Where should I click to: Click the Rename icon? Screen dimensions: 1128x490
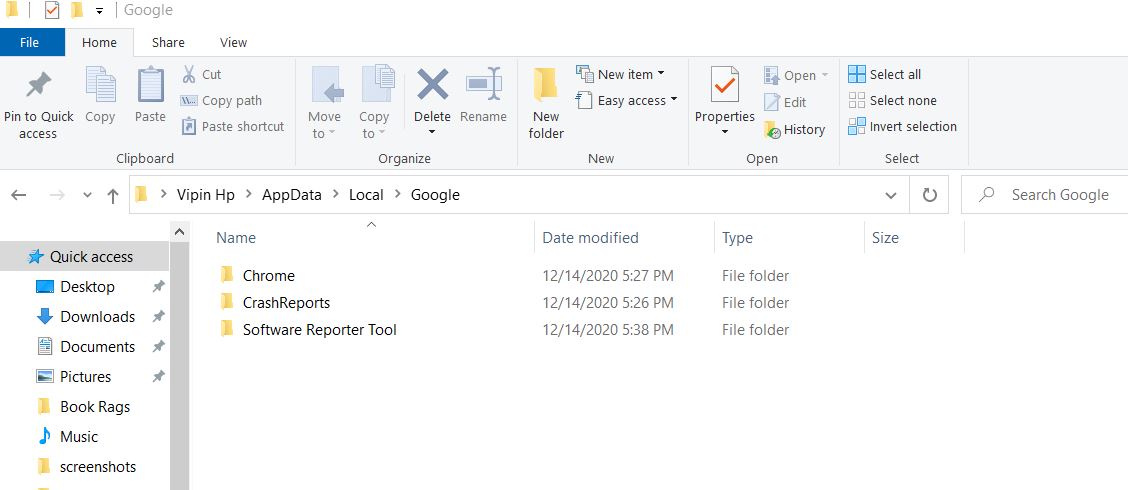coord(483,85)
